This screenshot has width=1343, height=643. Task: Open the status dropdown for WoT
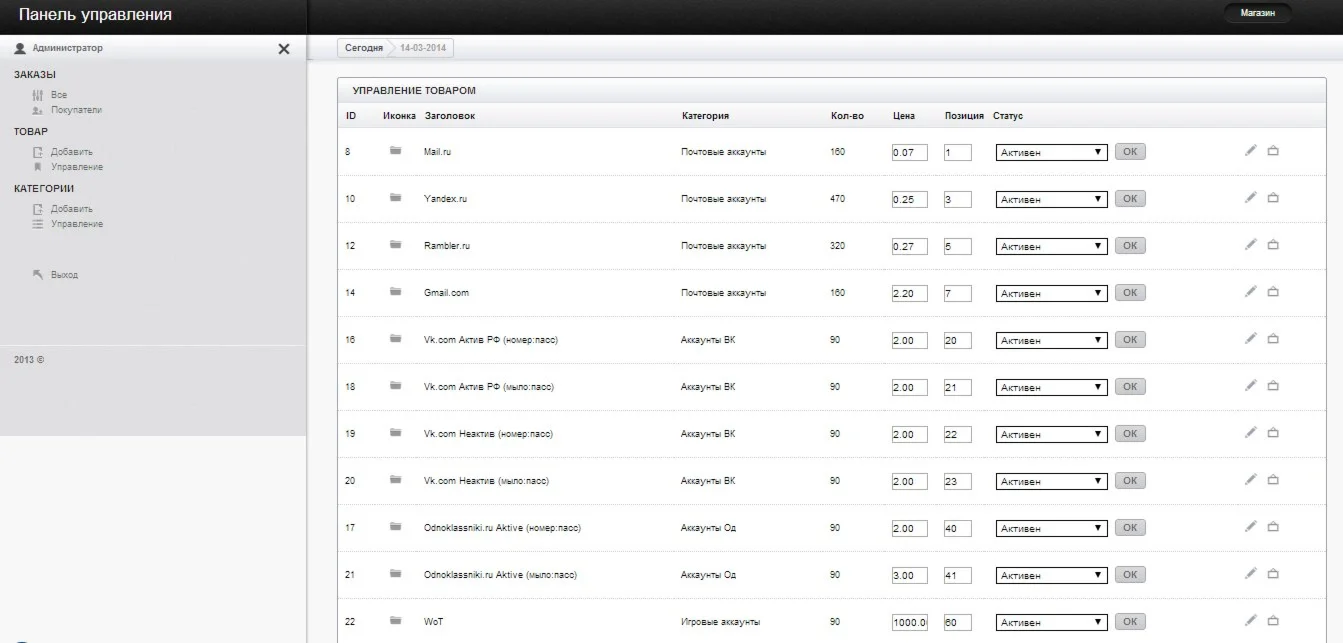tap(1051, 623)
